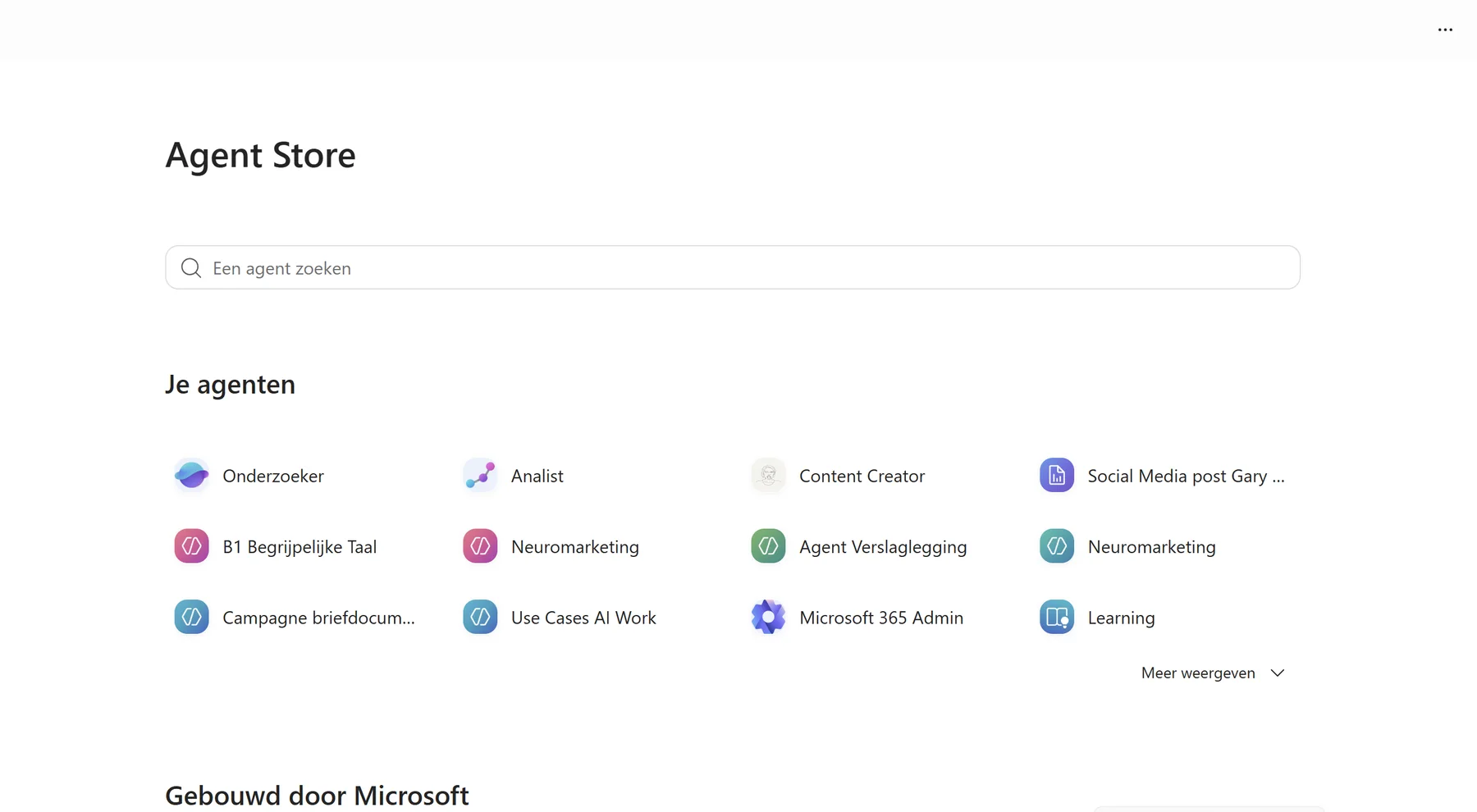The width and height of the screenshot is (1477, 812).
Task: Click the Campagne briefdocum... agent icon
Action: pos(191,618)
